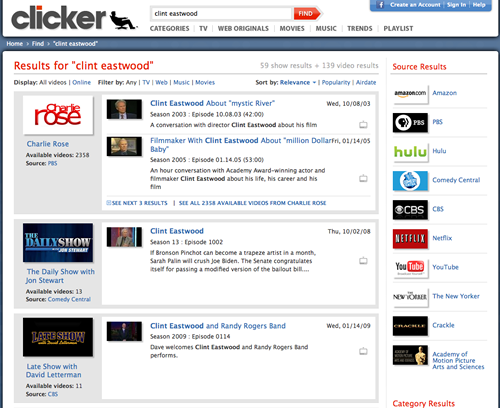Click the Help link
Screen dimensions: 500x408
(479, 5)
